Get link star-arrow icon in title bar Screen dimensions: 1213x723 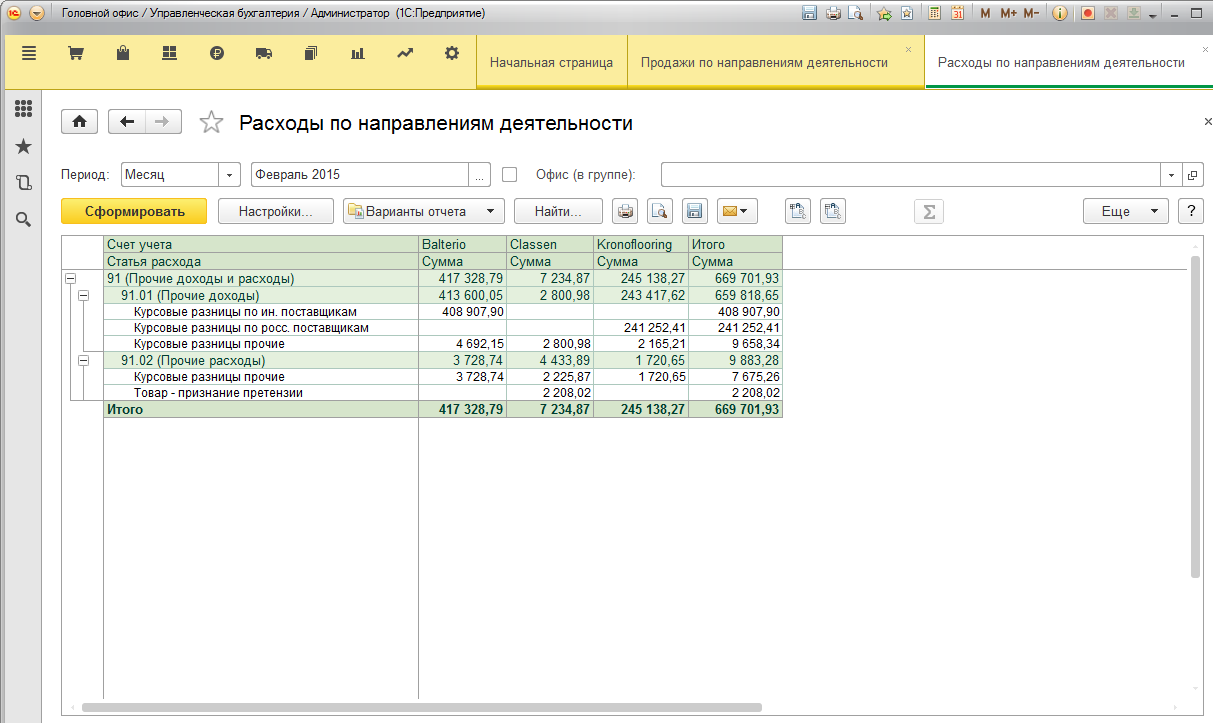pyautogui.click(x=884, y=14)
